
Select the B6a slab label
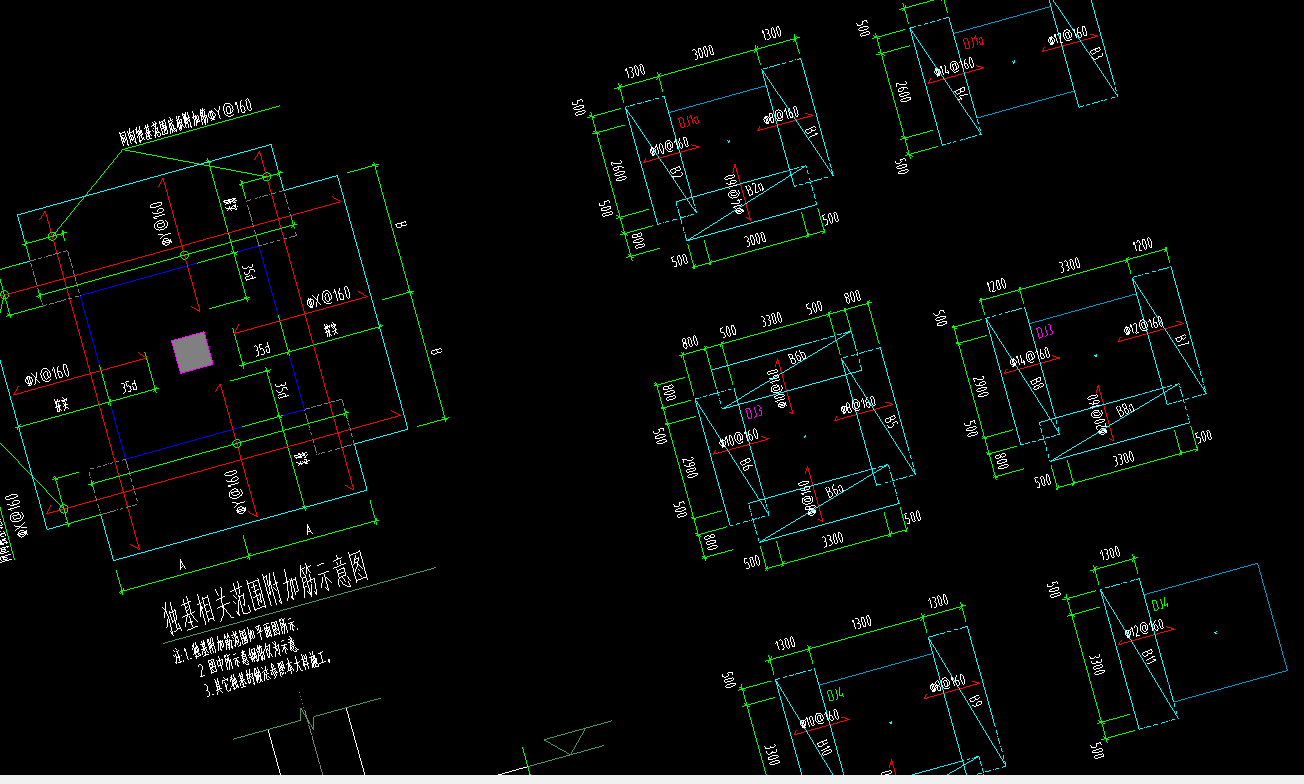pos(835,489)
